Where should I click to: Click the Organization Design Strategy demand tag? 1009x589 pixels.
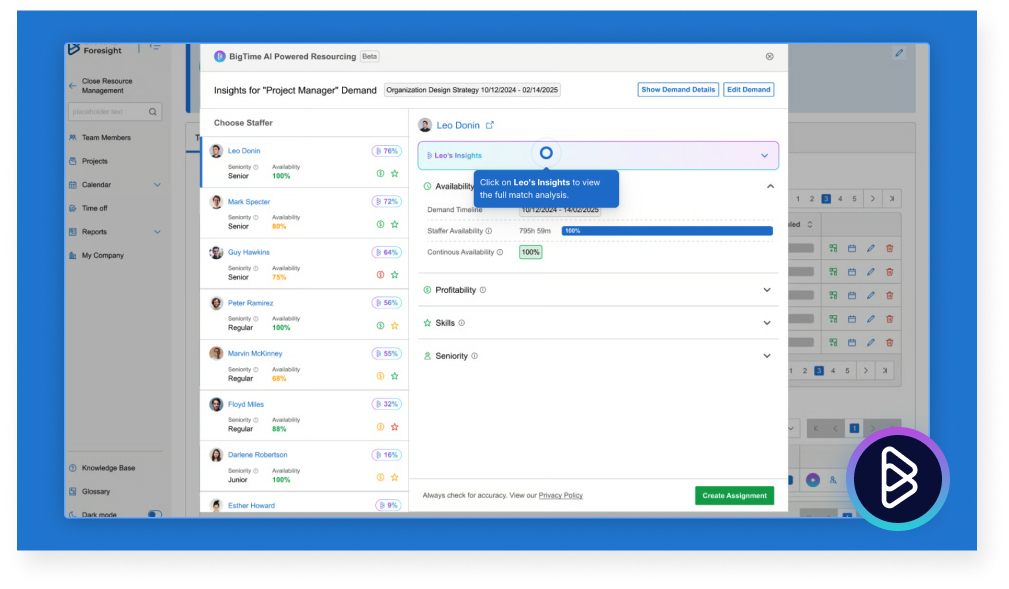pyautogui.click(x=472, y=90)
